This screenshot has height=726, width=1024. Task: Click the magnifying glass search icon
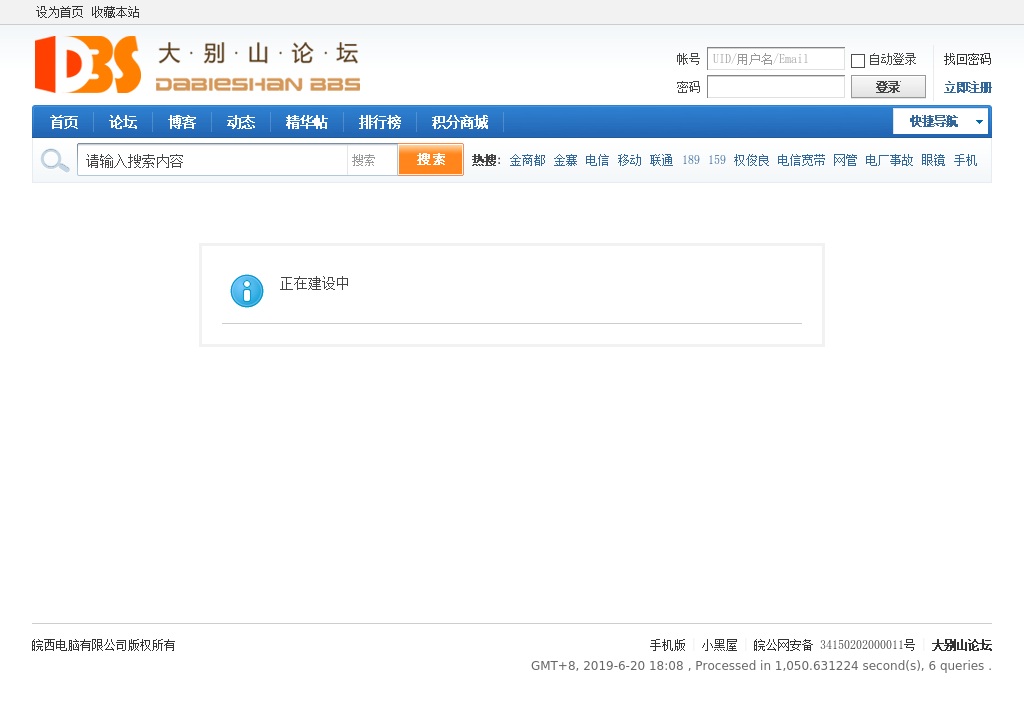(55, 160)
